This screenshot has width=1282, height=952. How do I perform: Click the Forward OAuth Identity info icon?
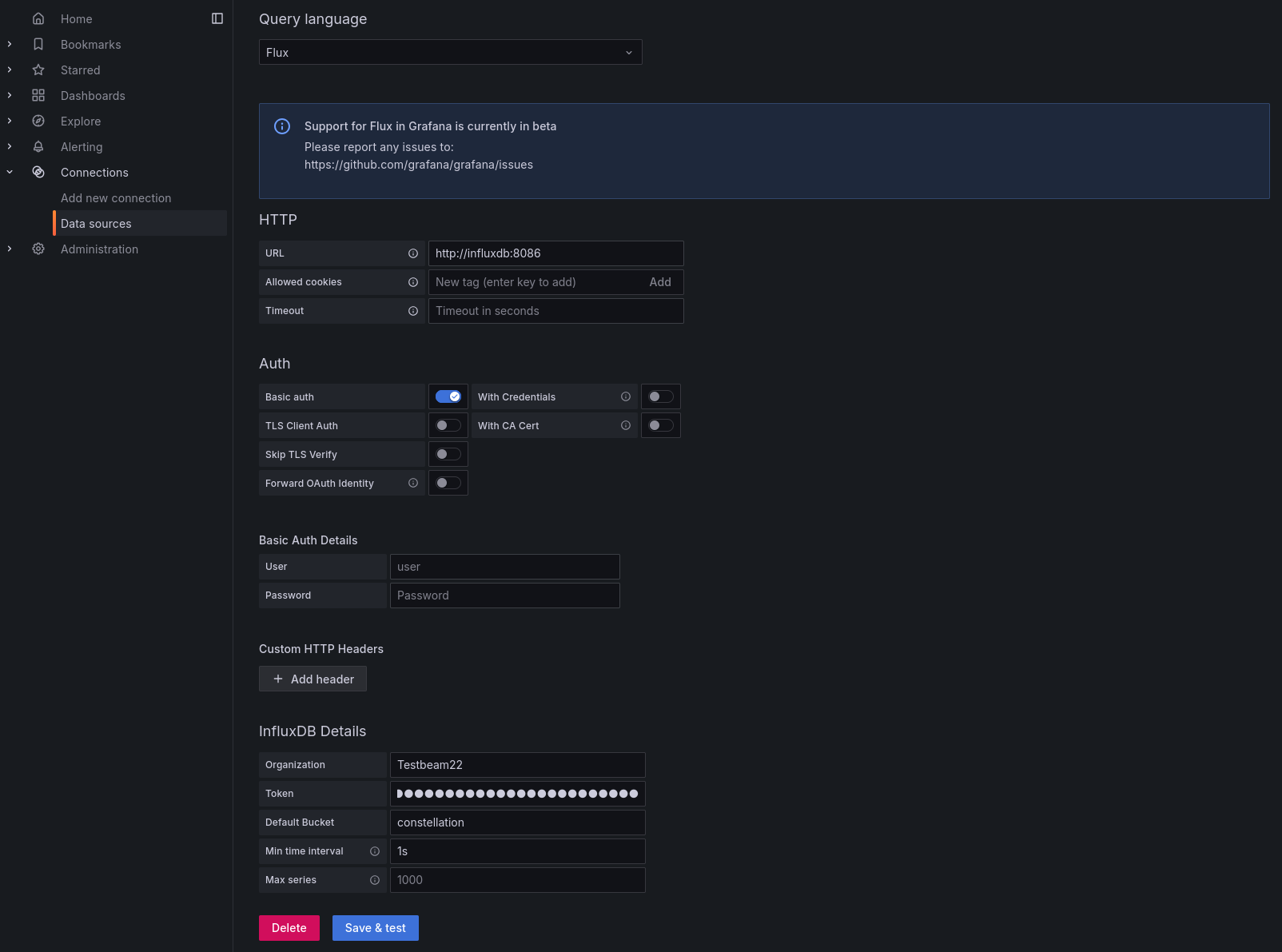[413, 483]
